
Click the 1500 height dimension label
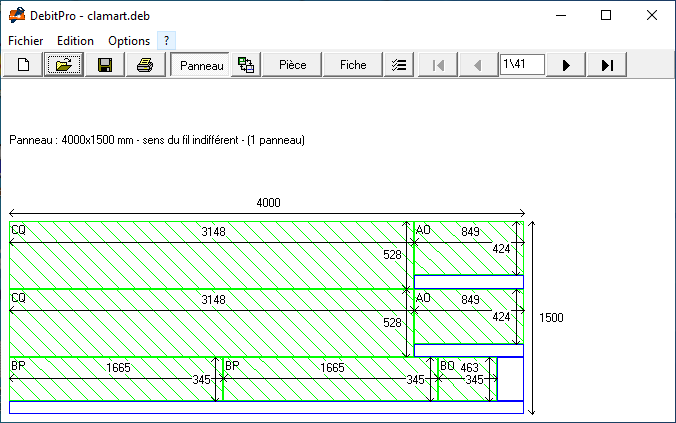(551, 318)
